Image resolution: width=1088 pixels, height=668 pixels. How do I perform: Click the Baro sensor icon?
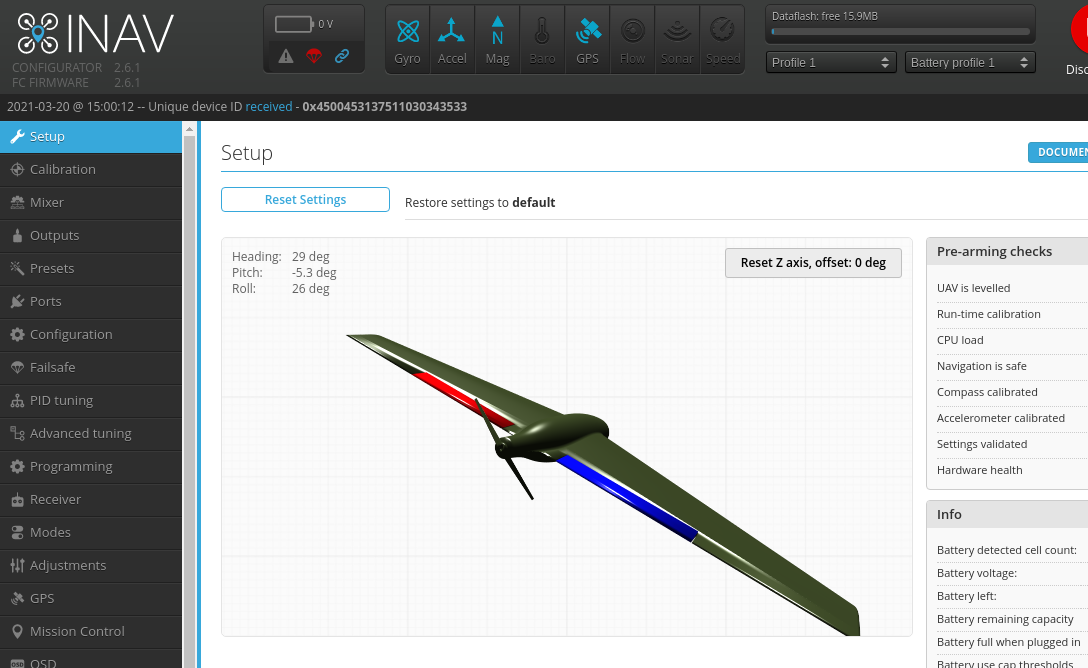pos(542,40)
